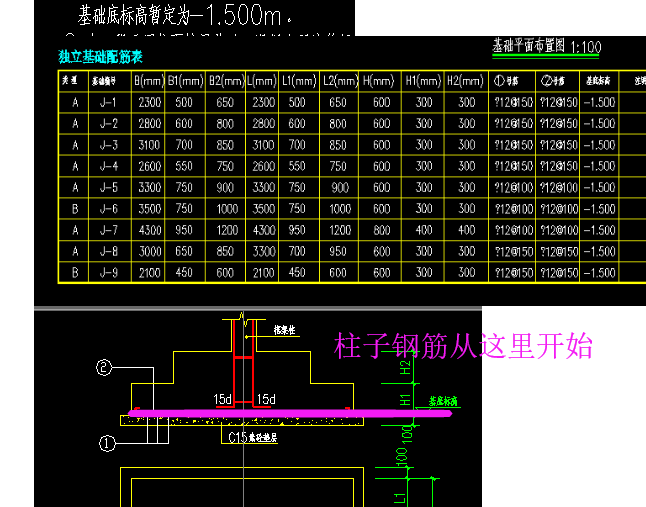The width and height of the screenshot is (646, 507).
Task: Select the J-2 foundation number cell
Action: 108,124
